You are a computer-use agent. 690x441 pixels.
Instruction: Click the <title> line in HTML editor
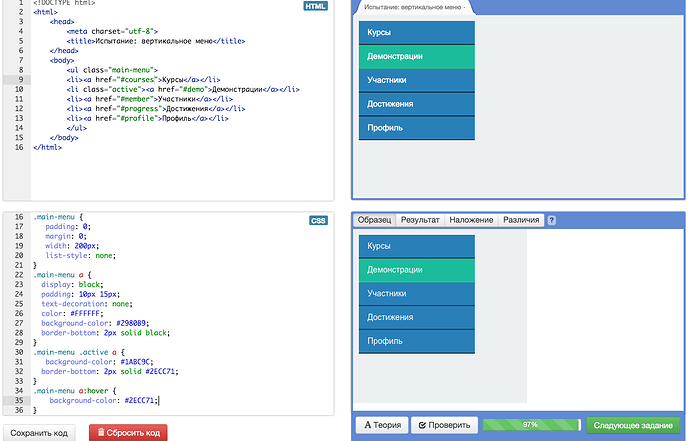pos(156,41)
